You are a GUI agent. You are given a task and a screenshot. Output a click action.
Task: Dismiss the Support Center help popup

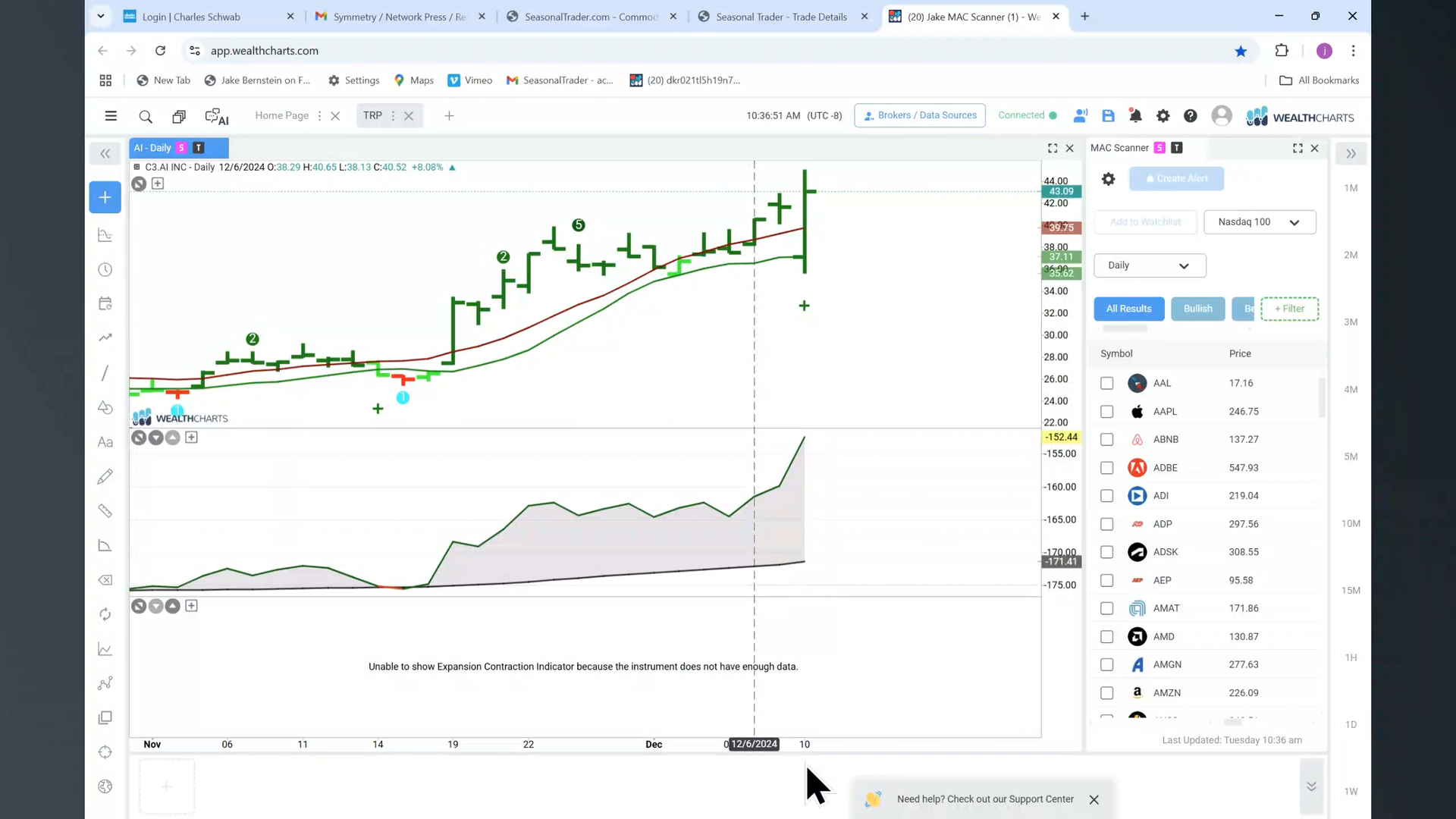[x=1094, y=799]
